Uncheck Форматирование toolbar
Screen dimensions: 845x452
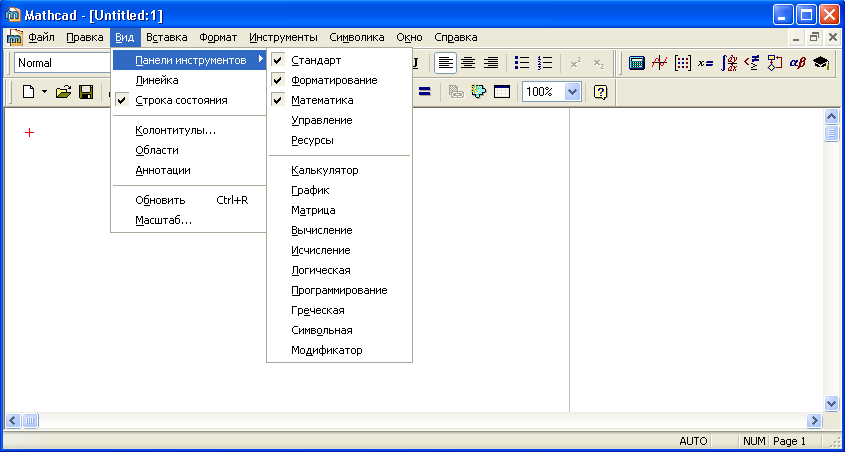click(x=340, y=80)
